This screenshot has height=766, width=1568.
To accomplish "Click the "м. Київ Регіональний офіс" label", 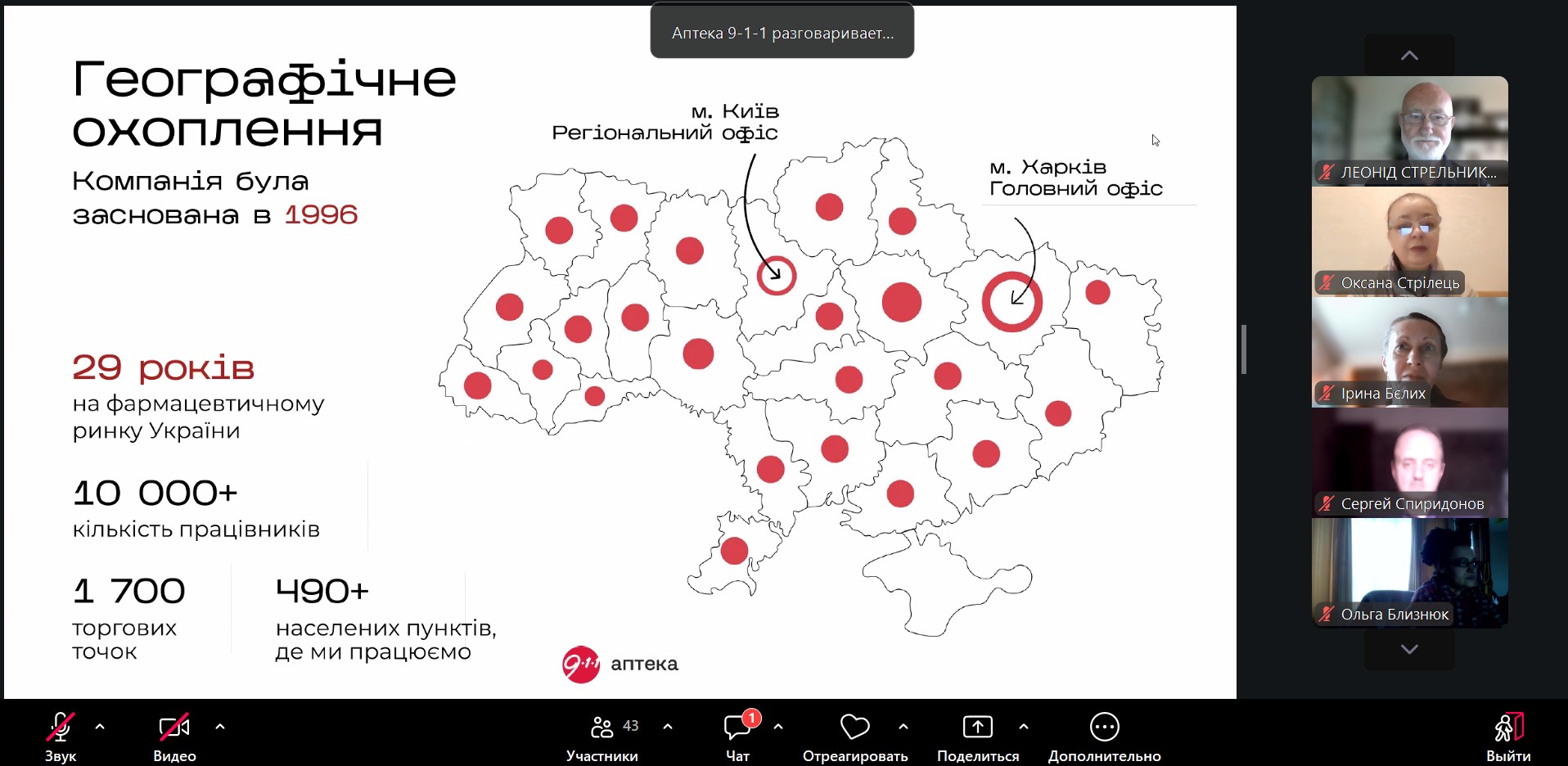I will click(665, 122).
